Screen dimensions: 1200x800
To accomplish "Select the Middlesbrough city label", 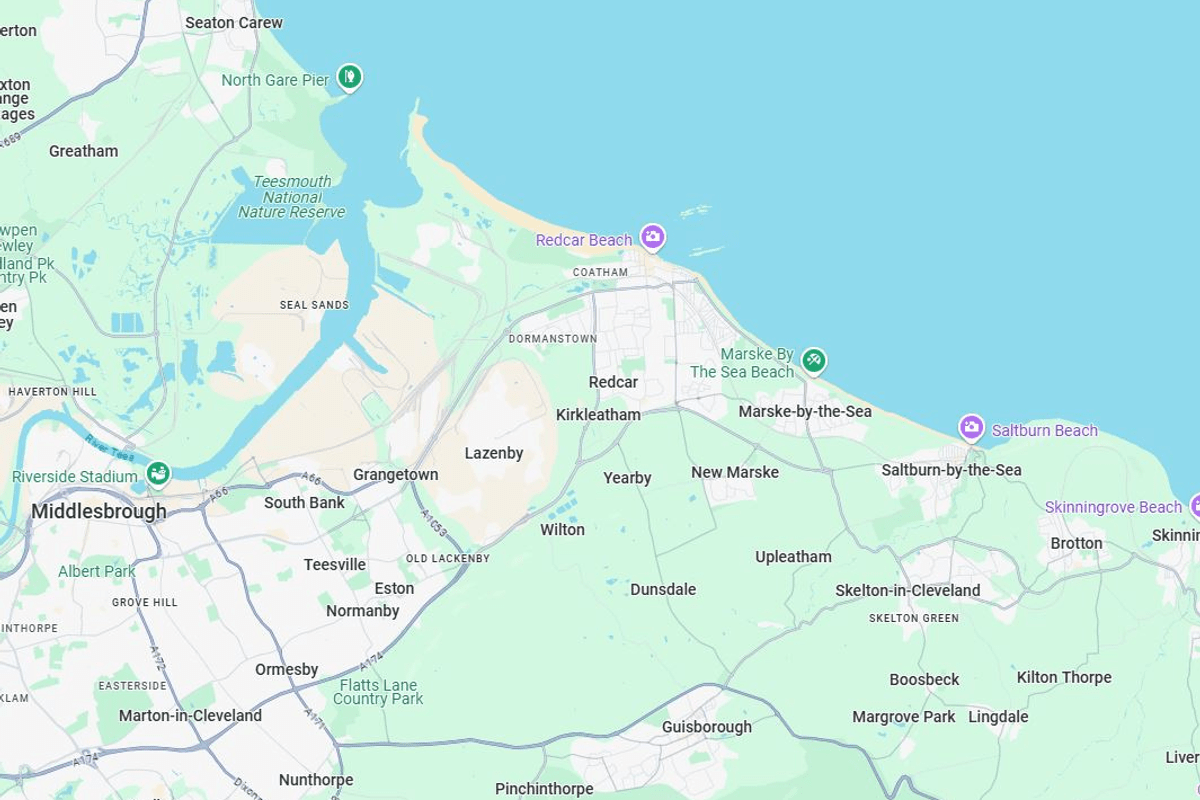I will tap(99, 511).
